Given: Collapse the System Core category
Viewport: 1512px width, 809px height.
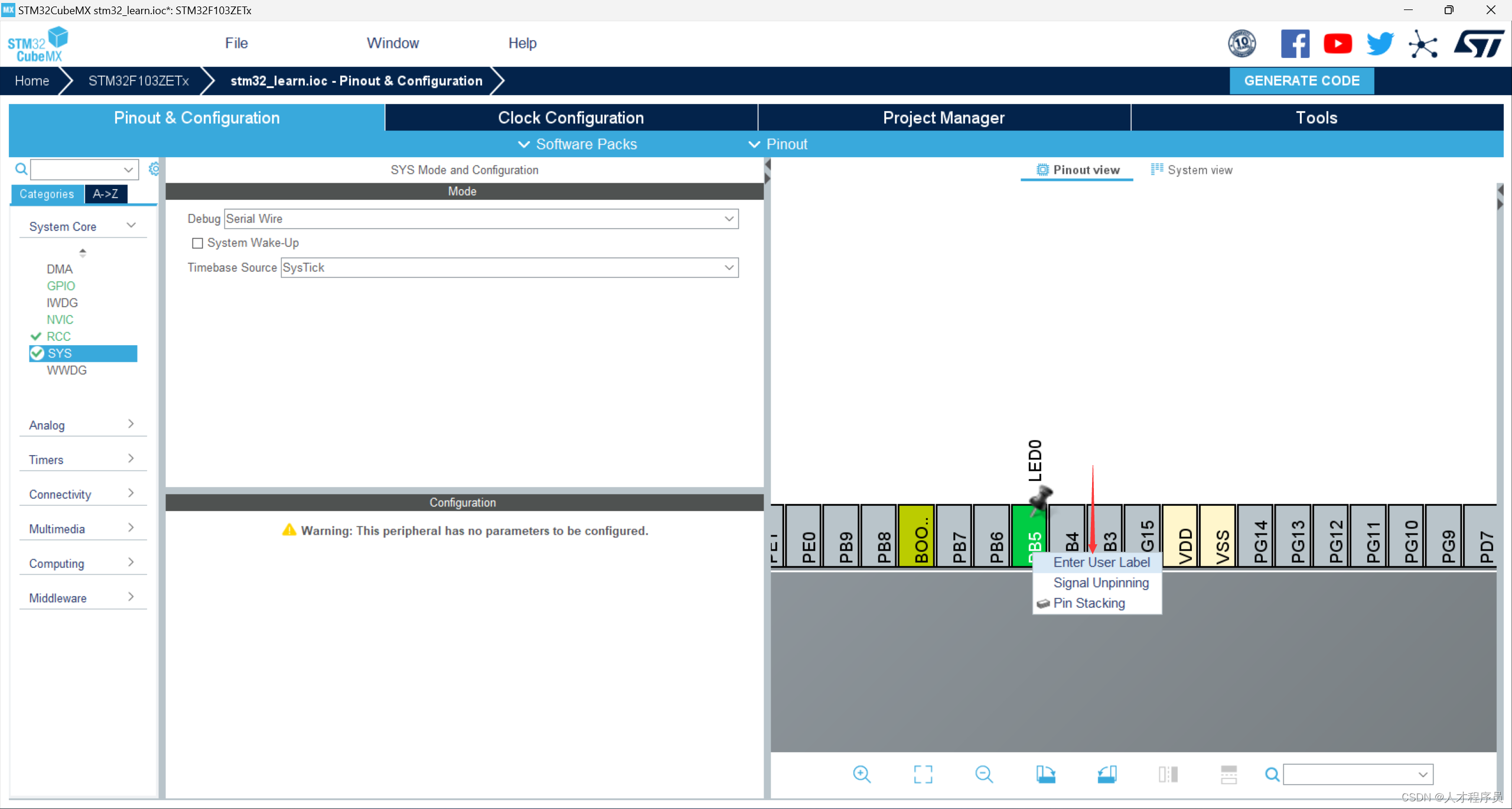Looking at the screenshot, I should pos(83,226).
